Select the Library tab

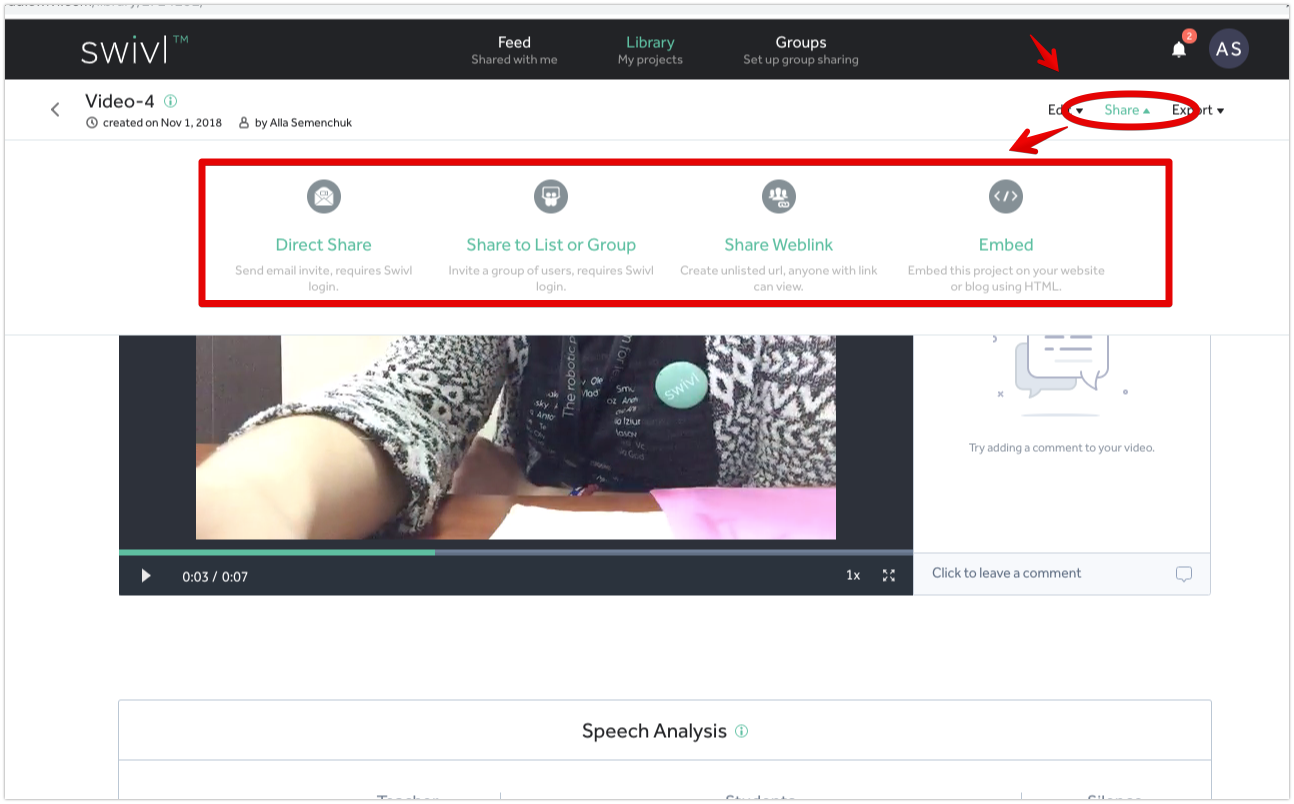pyautogui.click(x=650, y=50)
